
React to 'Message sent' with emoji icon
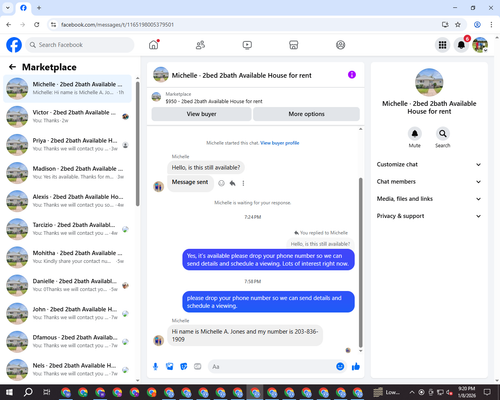point(221,183)
